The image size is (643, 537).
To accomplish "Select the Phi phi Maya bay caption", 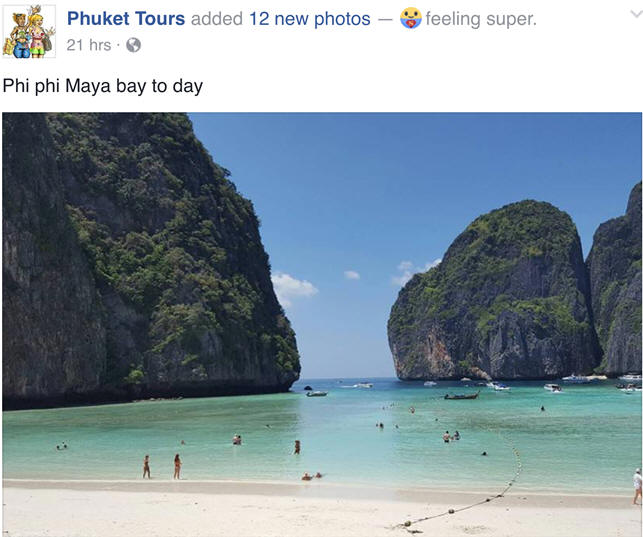I will click(x=103, y=86).
